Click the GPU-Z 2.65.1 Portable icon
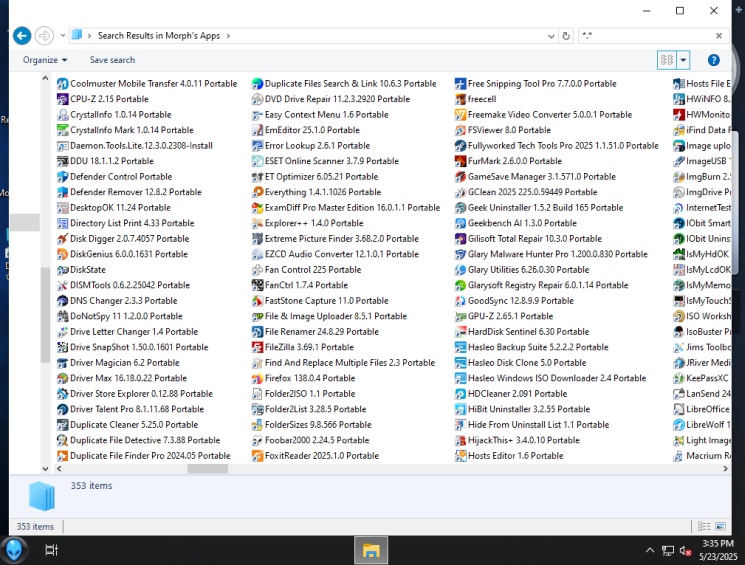This screenshot has width=745, height=565. (460, 316)
